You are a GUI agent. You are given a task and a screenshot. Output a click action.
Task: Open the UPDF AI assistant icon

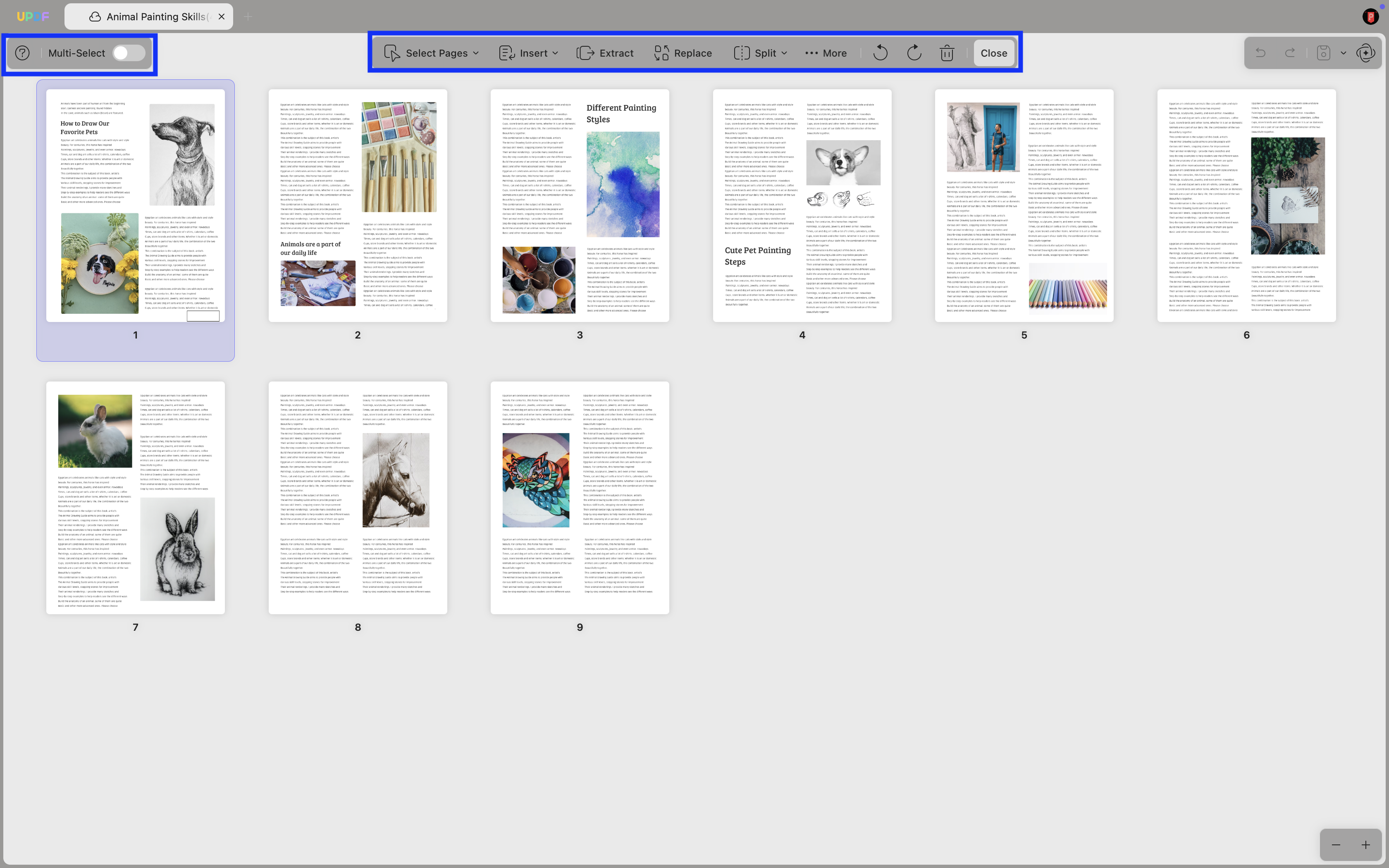pos(1365,53)
